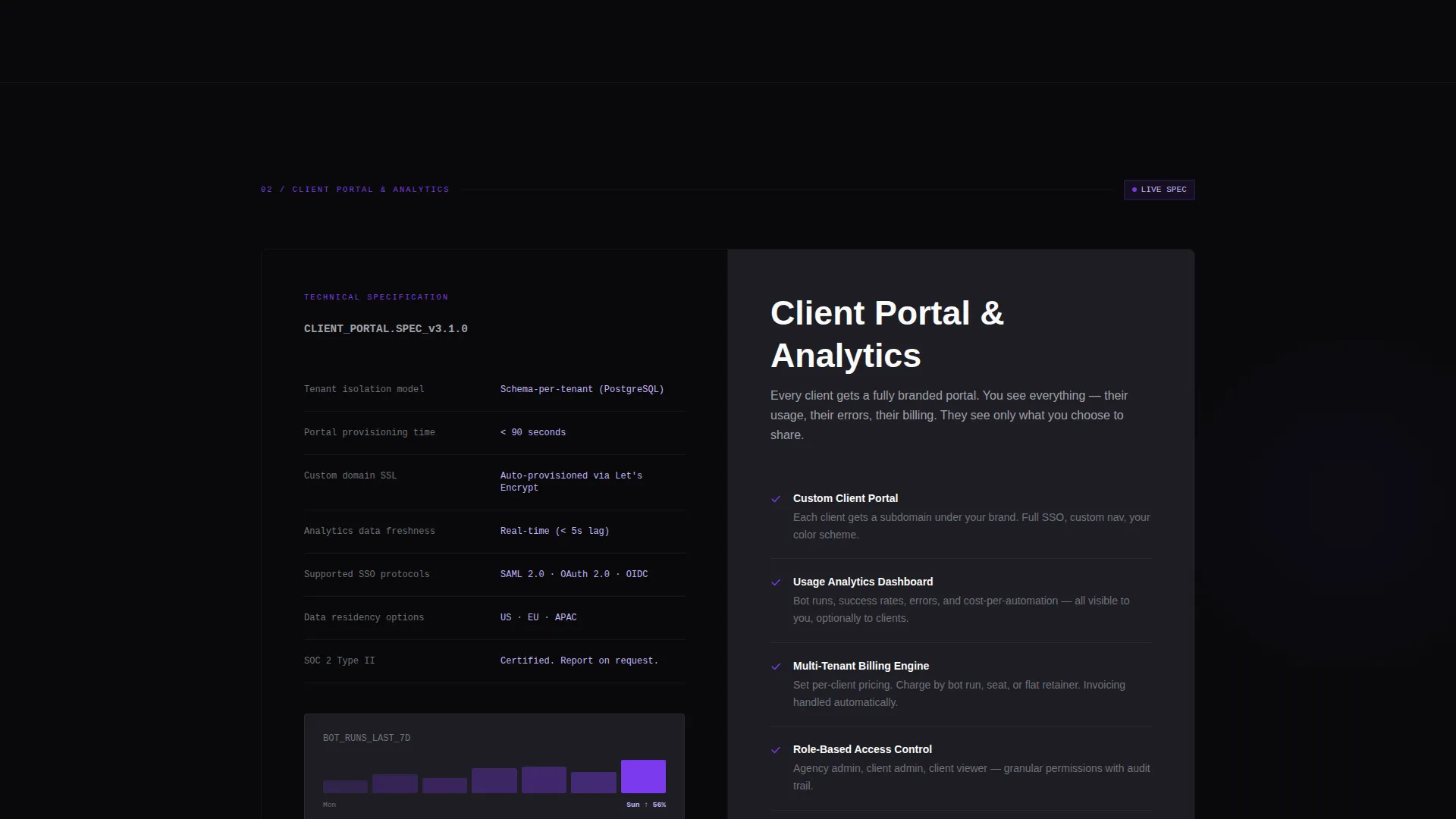Click the 'US · EU · APAC' value

point(538,617)
